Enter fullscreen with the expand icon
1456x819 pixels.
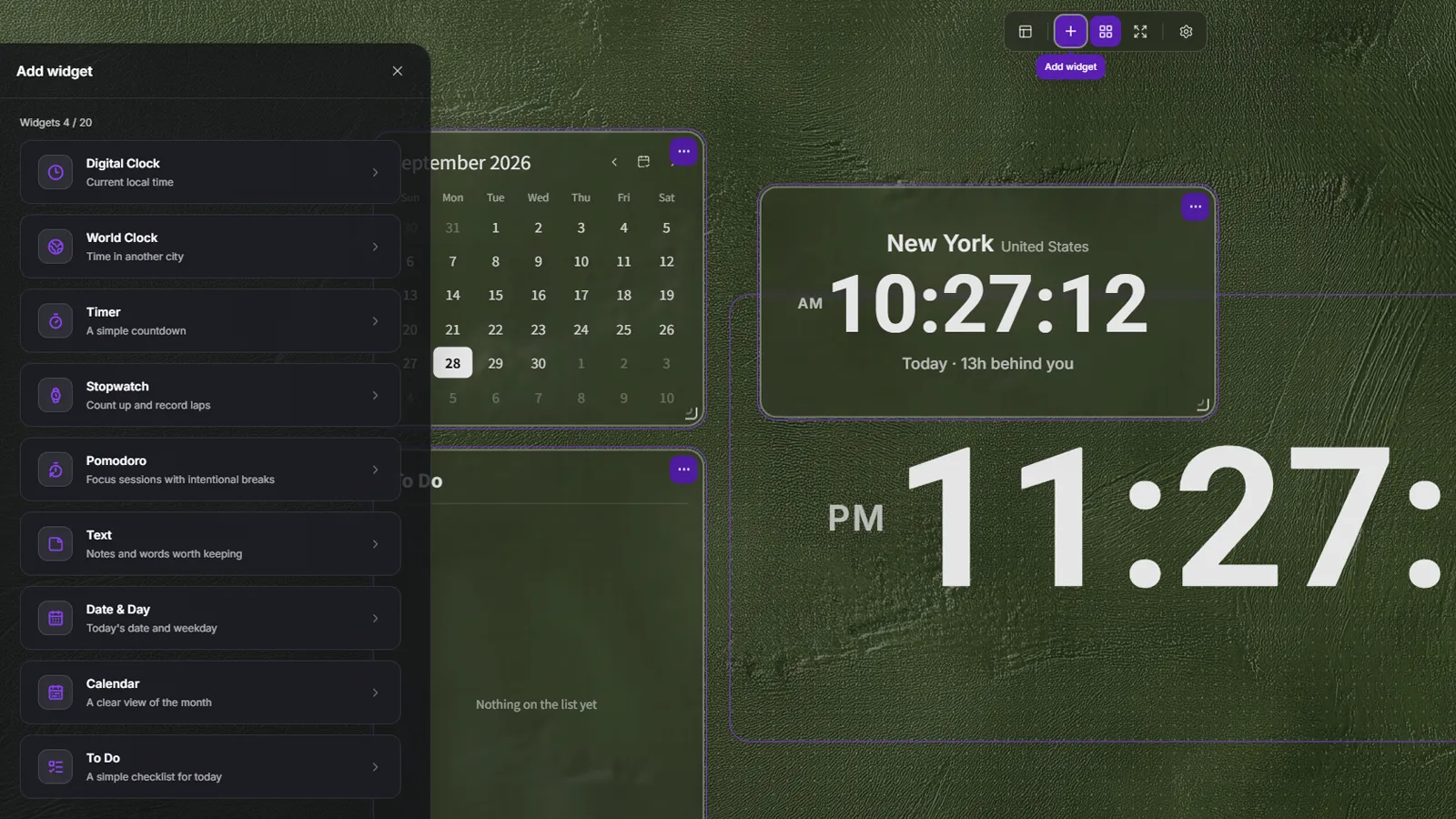tap(1140, 31)
